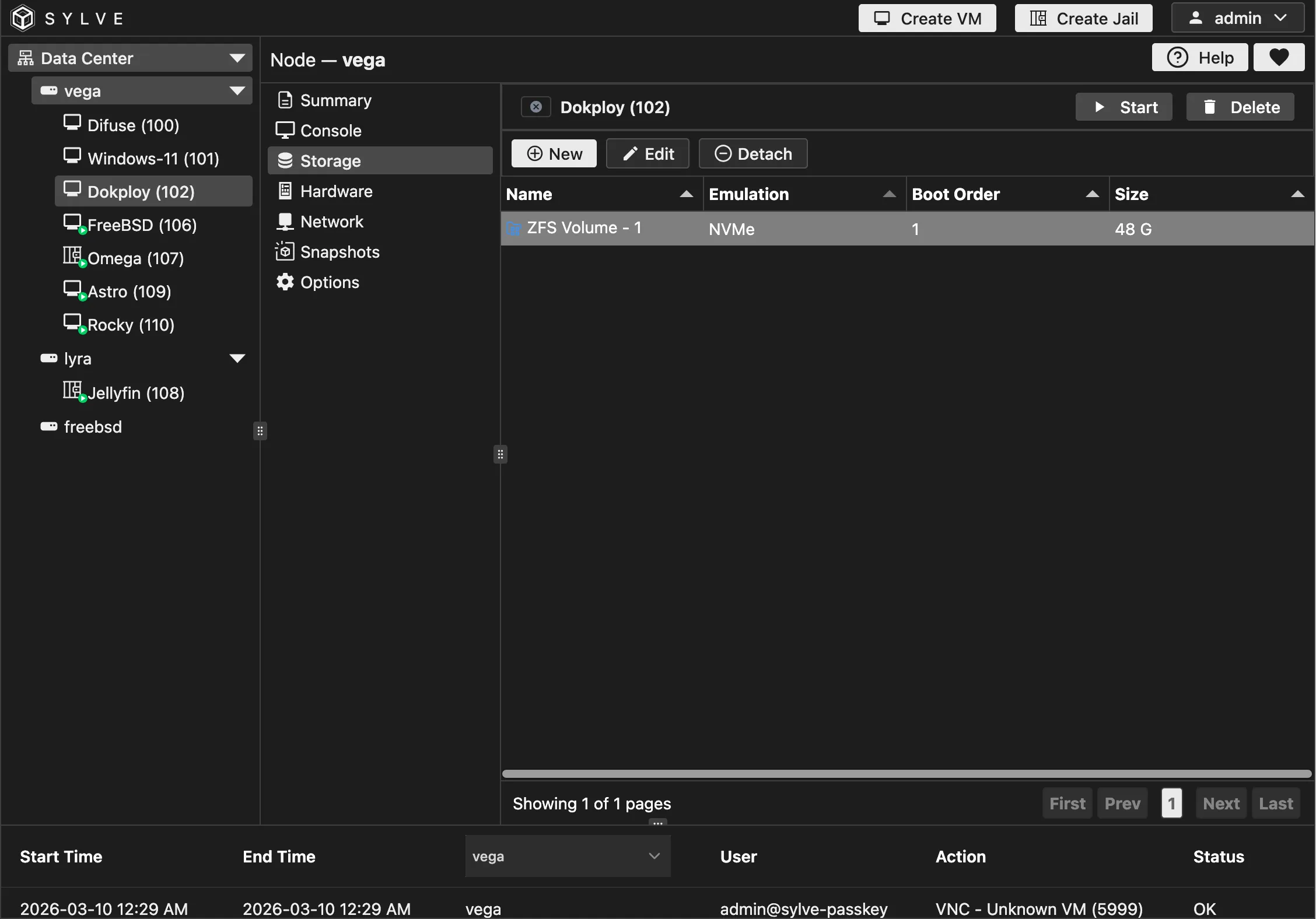Click the heart icon button

tap(1279, 57)
